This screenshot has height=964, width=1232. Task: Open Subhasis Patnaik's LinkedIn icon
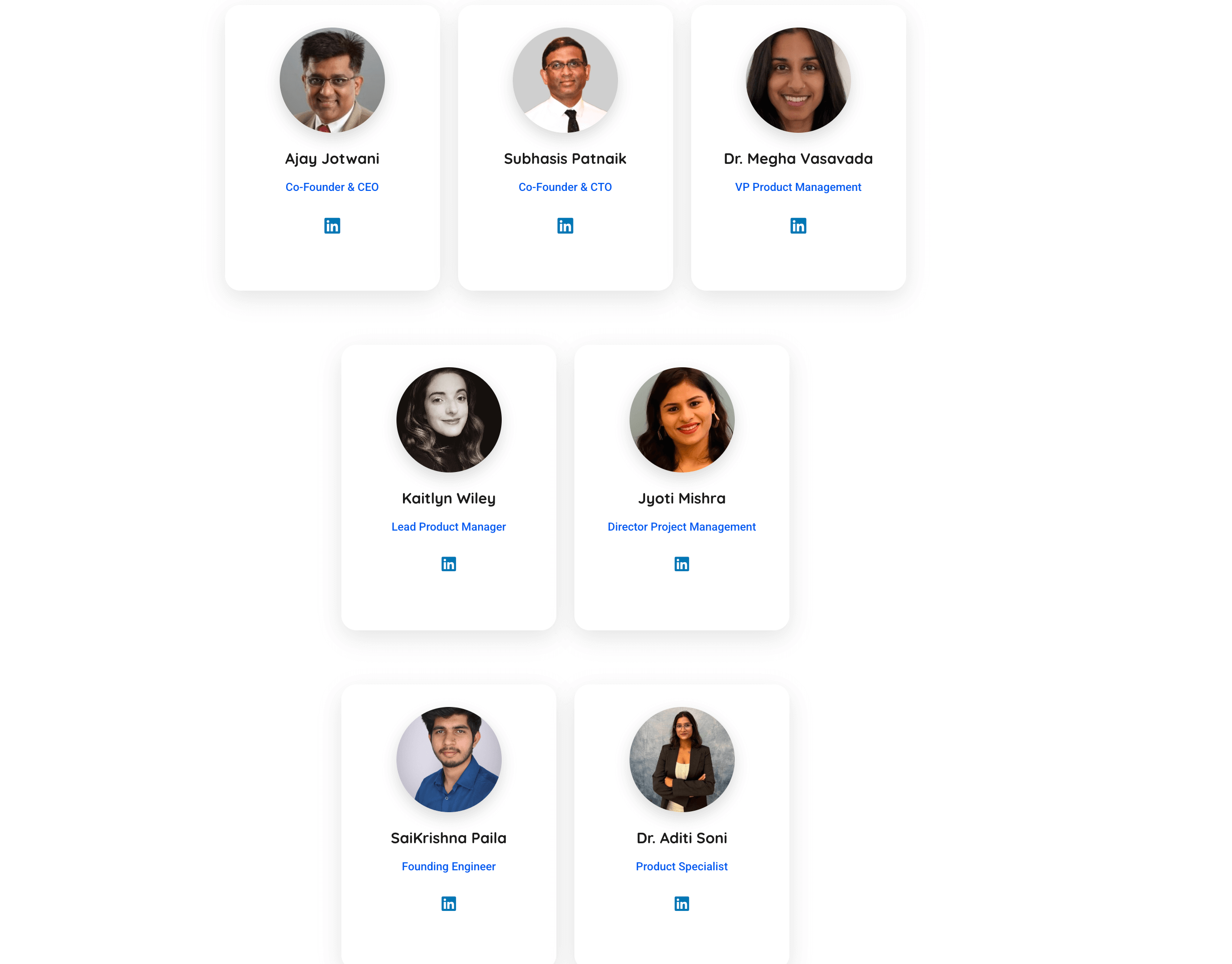click(564, 226)
